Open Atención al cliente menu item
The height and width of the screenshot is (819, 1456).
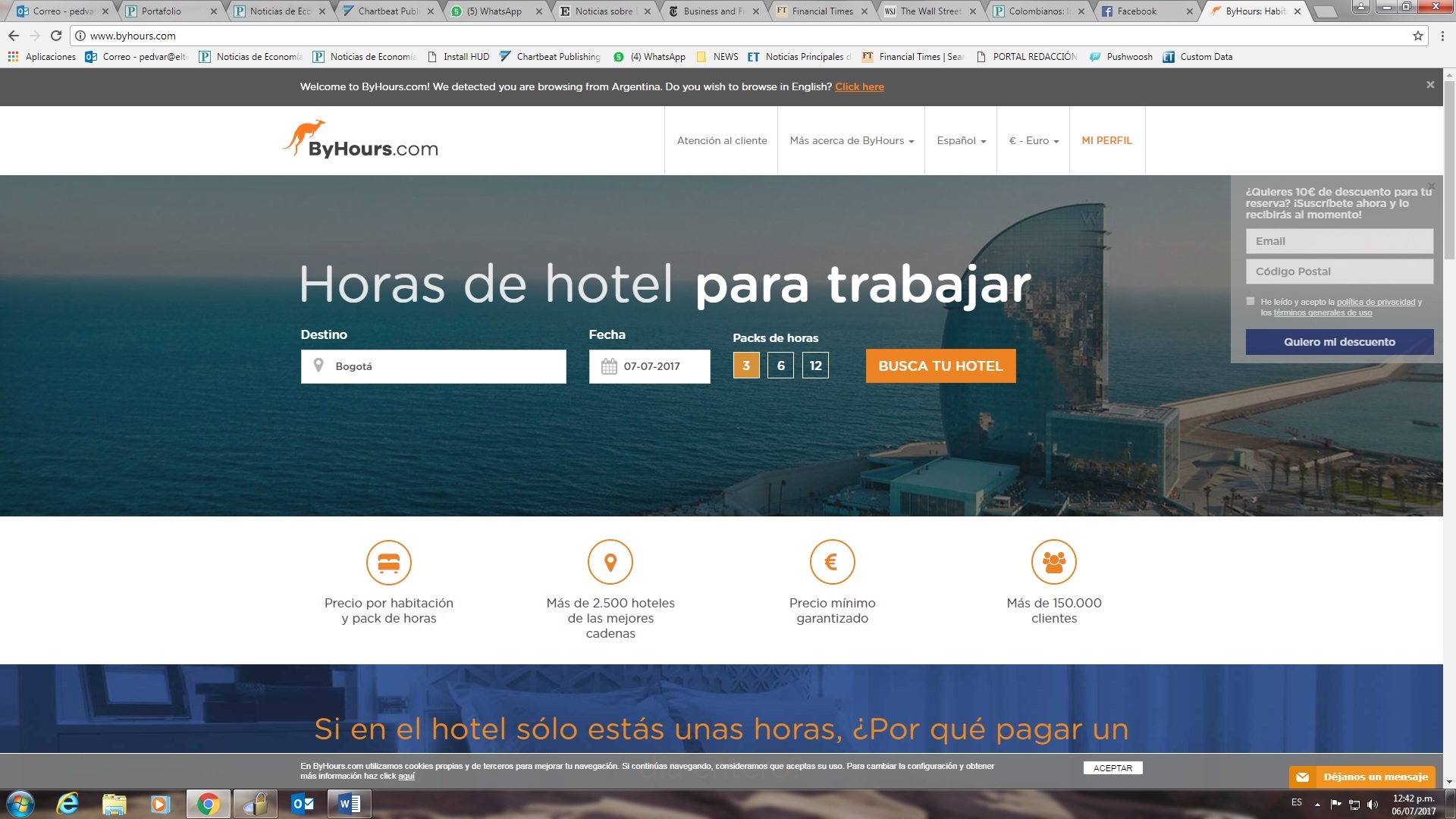[x=721, y=140]
